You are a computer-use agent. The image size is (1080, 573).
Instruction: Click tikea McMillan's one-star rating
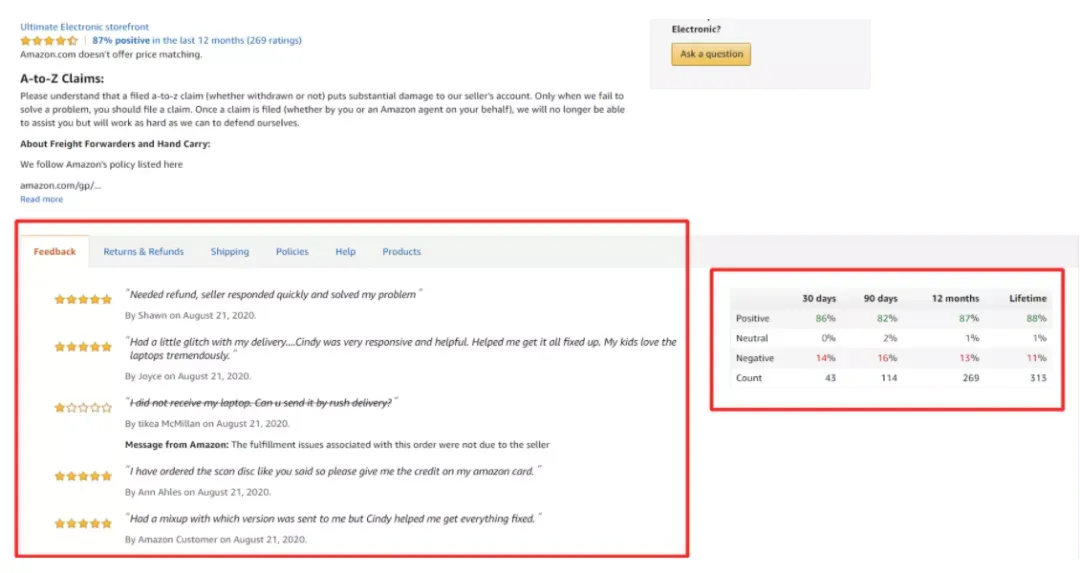(83, 408)
